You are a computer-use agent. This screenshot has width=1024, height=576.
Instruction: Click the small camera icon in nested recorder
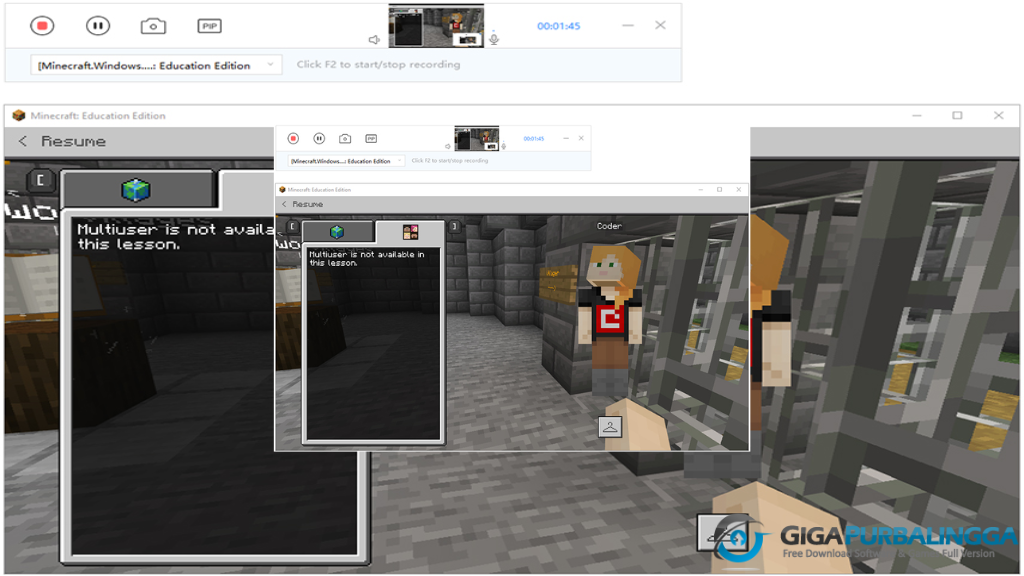345,138
